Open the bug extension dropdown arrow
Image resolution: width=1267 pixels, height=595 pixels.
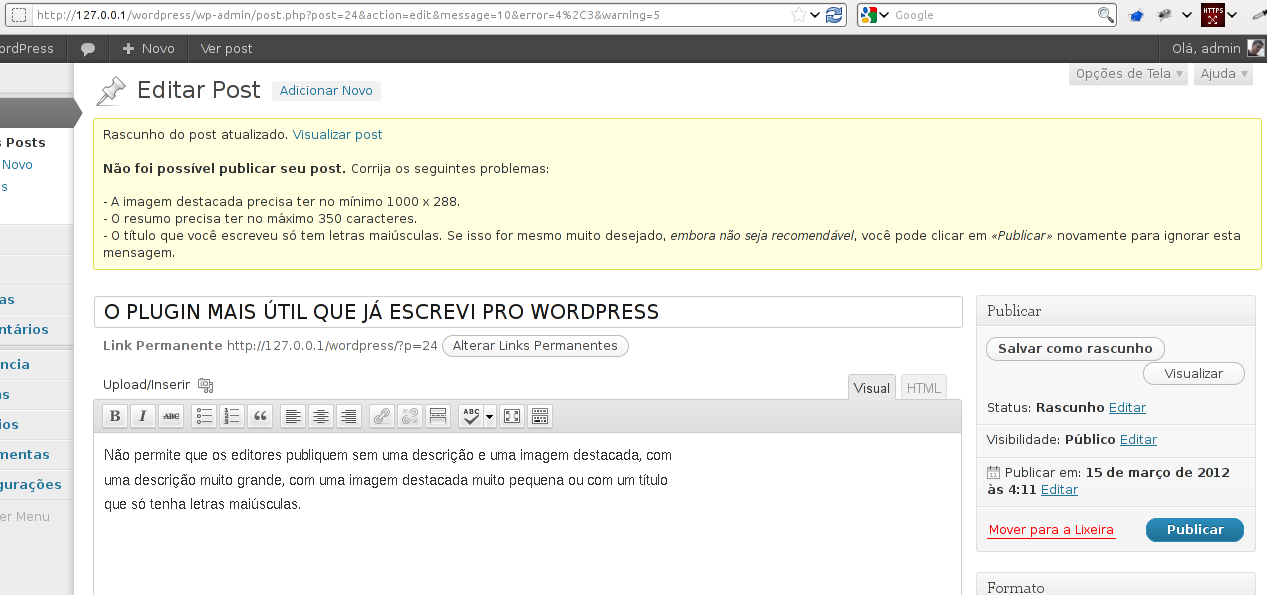coord(1186,15)
